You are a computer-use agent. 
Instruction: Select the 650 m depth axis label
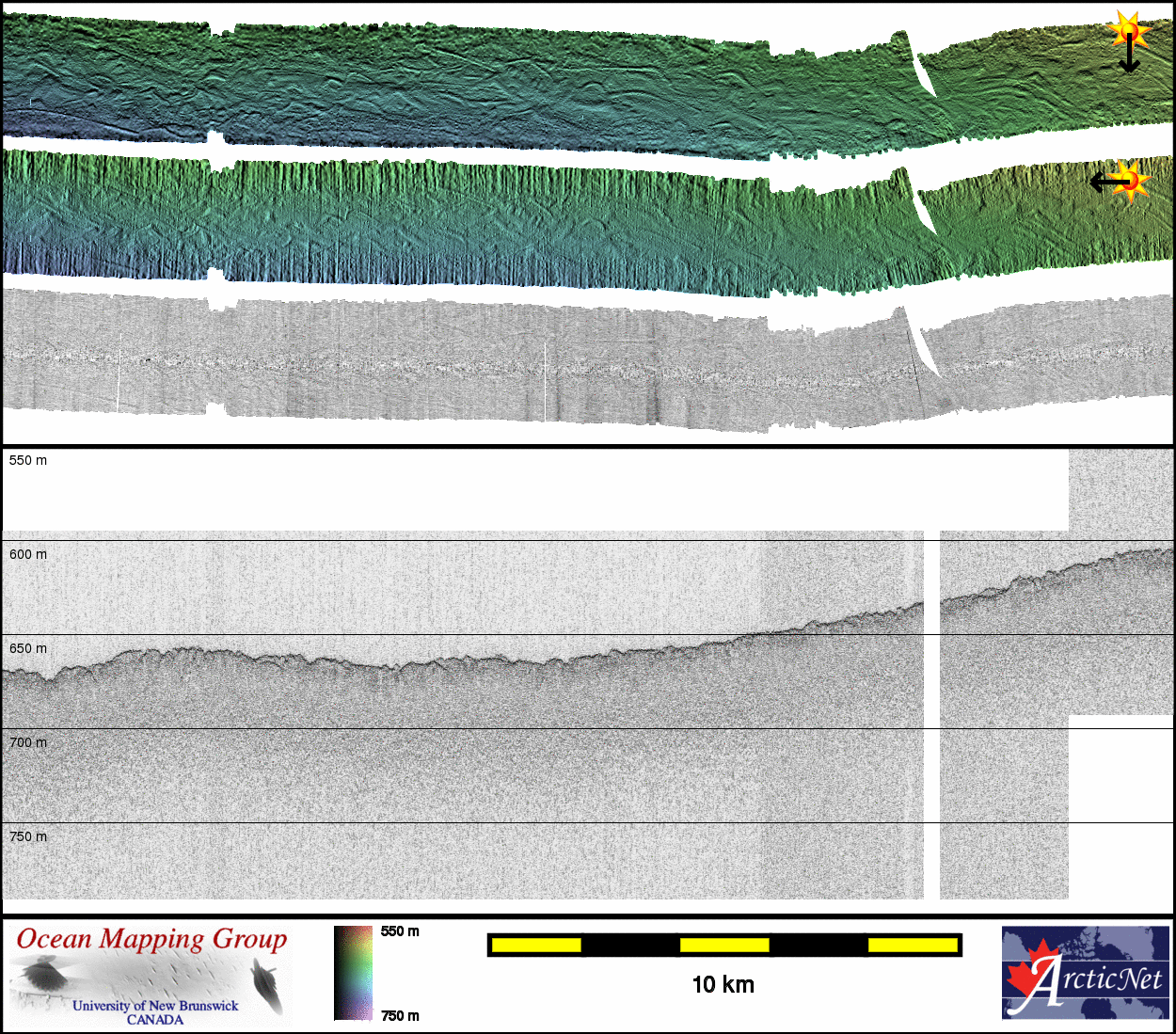(x=28, y=648)
